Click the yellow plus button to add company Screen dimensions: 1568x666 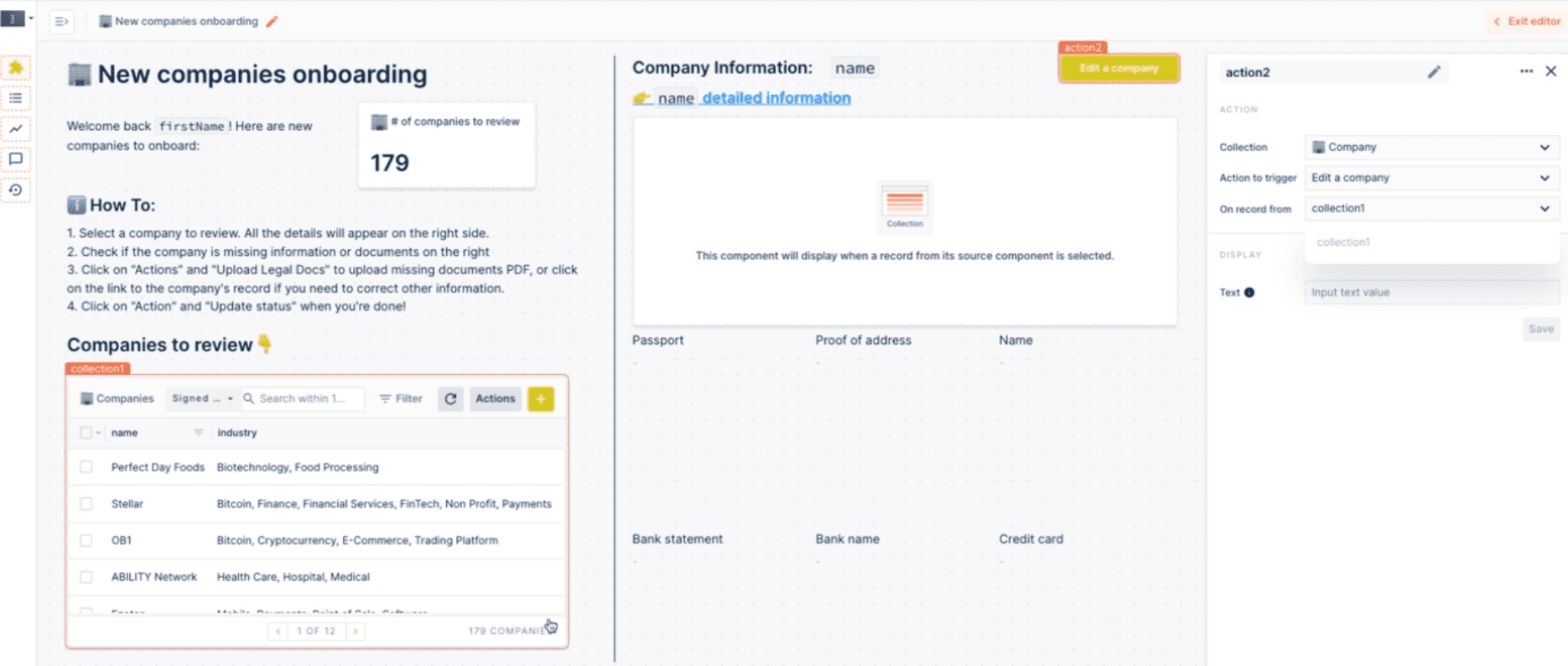(541, 399)
